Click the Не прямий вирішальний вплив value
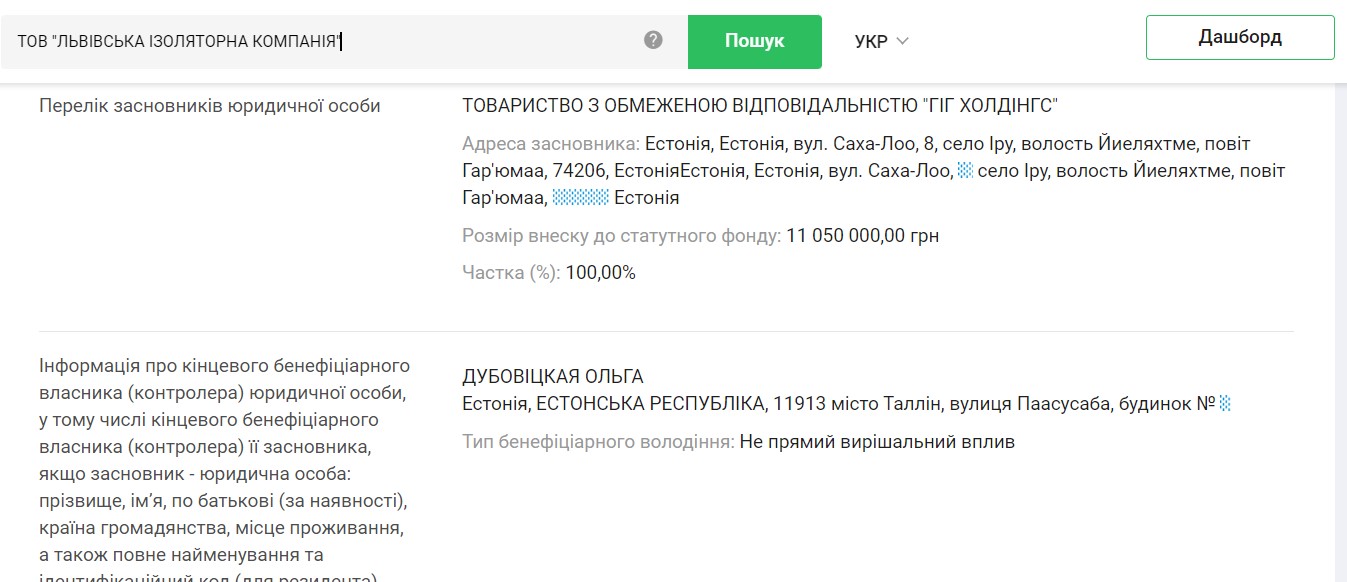Image resolution: width=1347 pixels, height=582 pixels. coord(877,441)
